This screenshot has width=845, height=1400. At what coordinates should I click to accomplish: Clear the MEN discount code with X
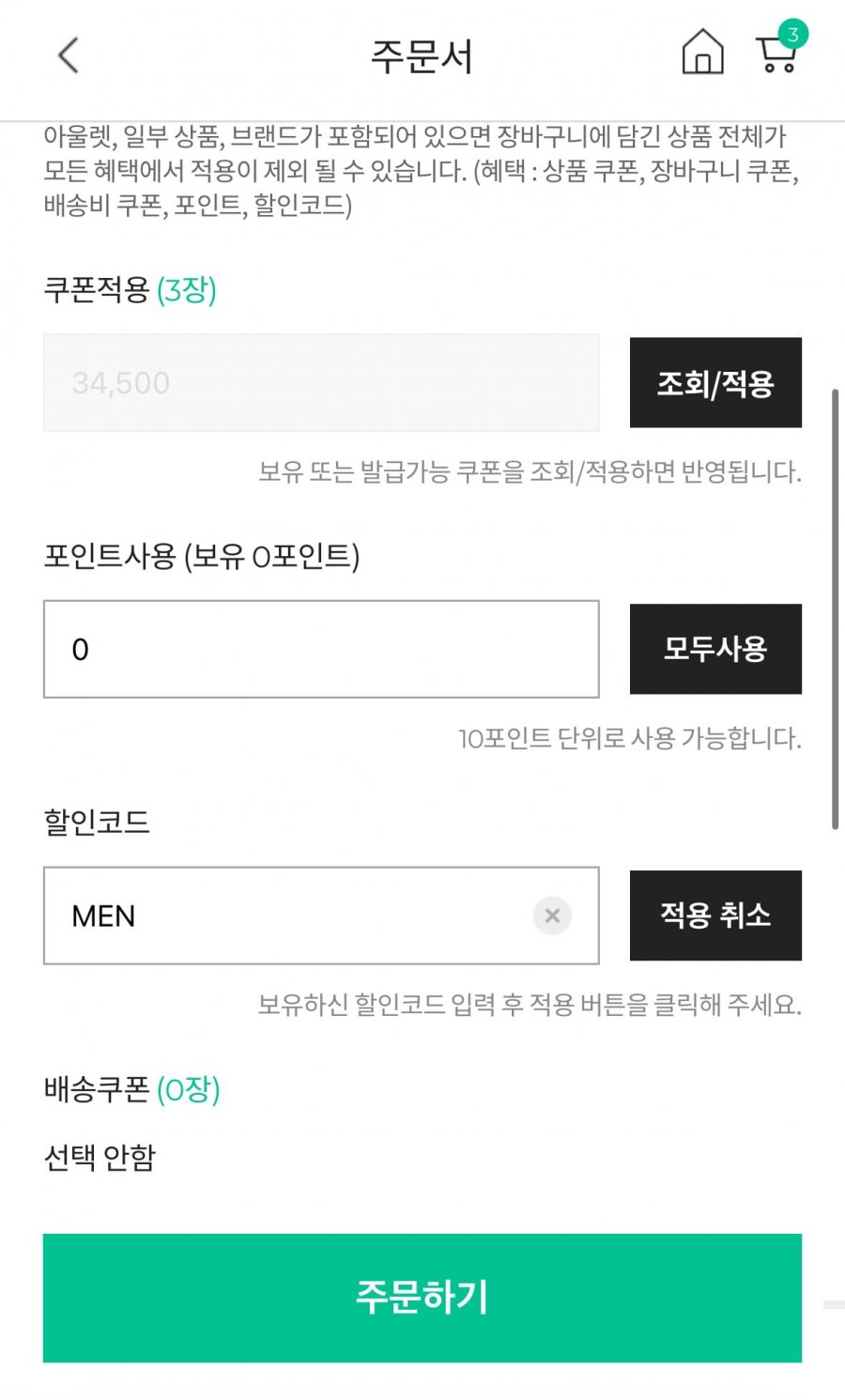point(552,915)
